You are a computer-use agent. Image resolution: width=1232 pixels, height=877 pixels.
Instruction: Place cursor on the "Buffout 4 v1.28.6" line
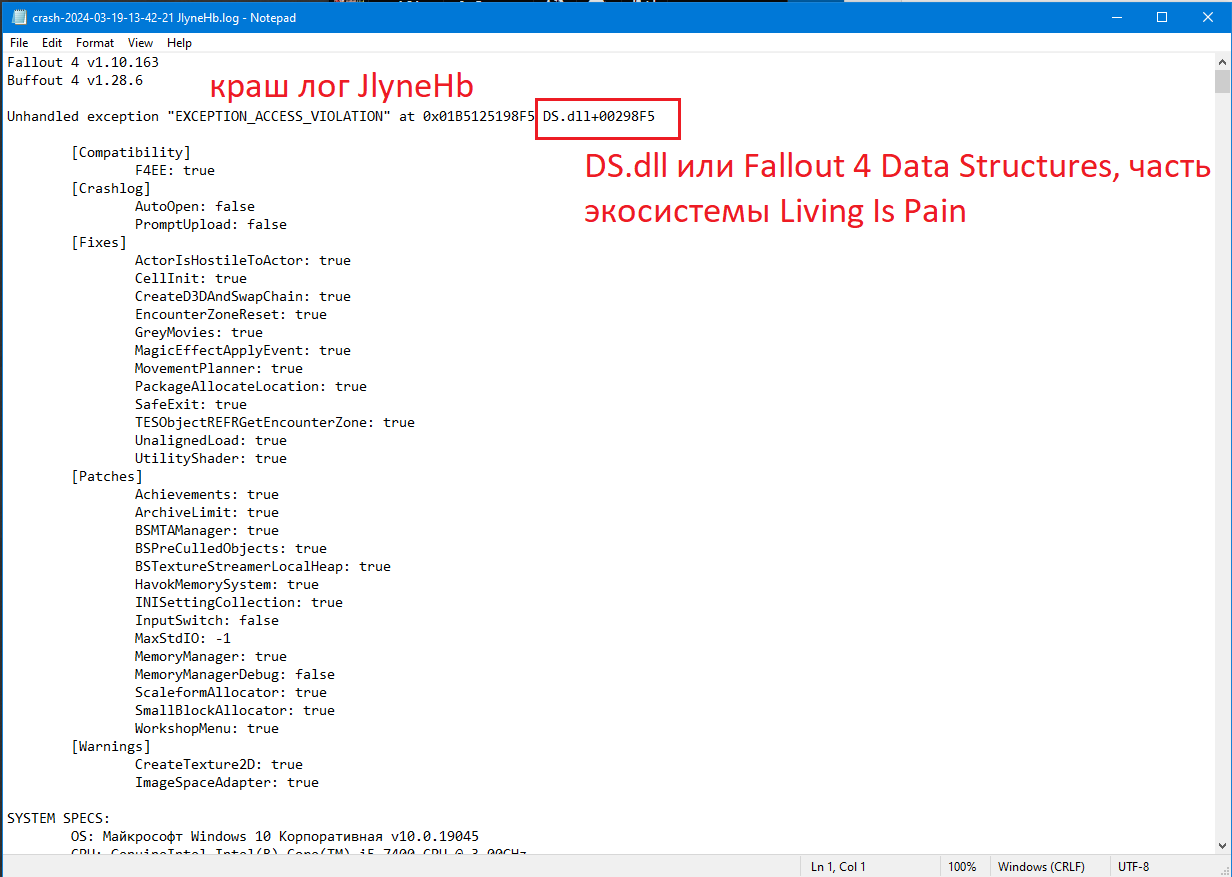coord(75,80)
